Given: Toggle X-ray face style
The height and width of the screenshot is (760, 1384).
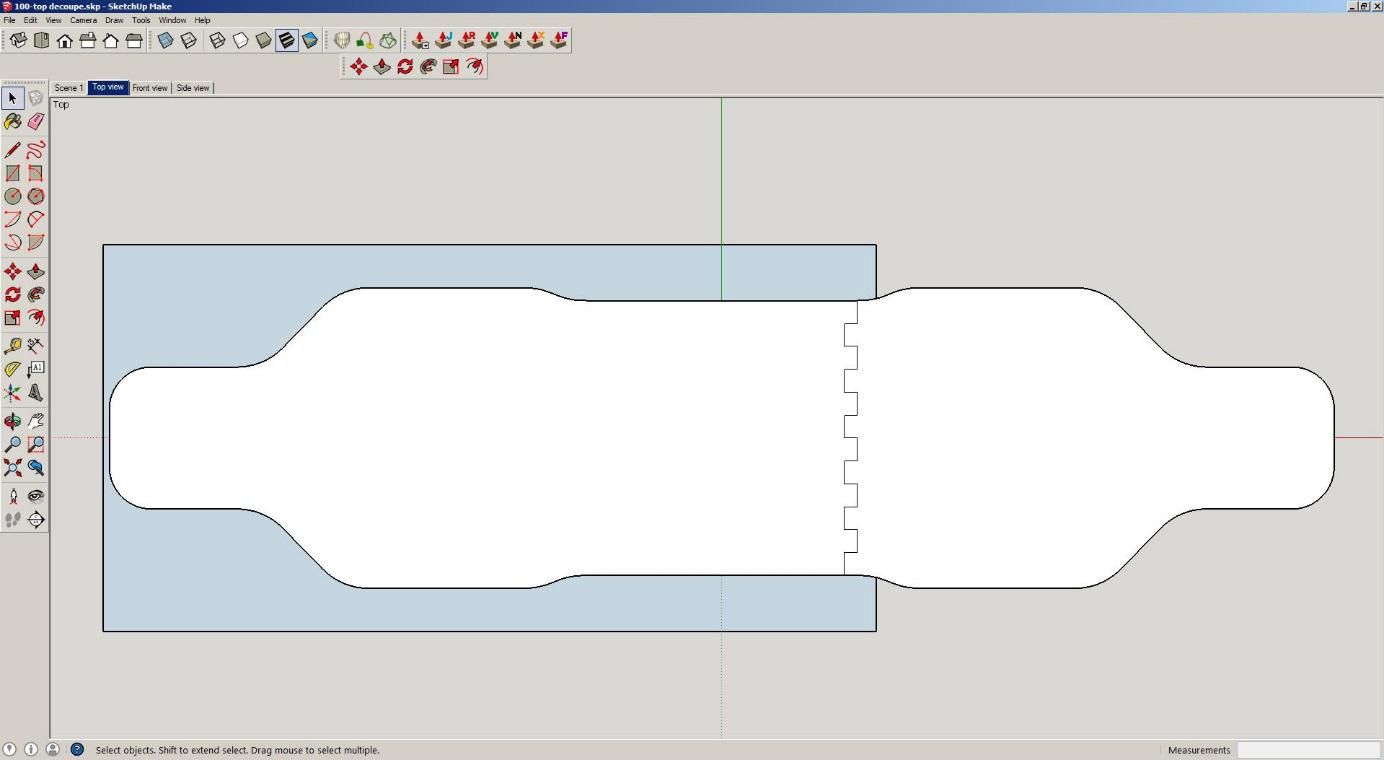Looking at the screenshot, I should (x=165, y=41).
